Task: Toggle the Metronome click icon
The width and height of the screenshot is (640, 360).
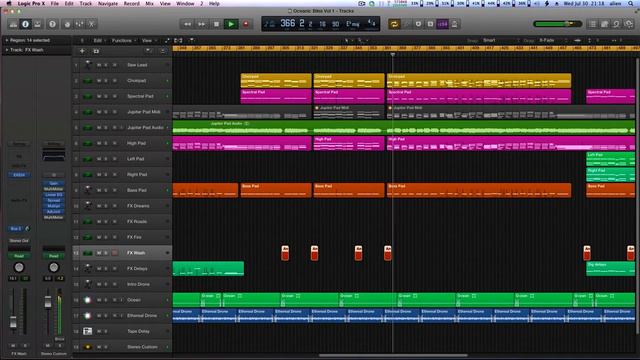Action: (x=454, y=24)
